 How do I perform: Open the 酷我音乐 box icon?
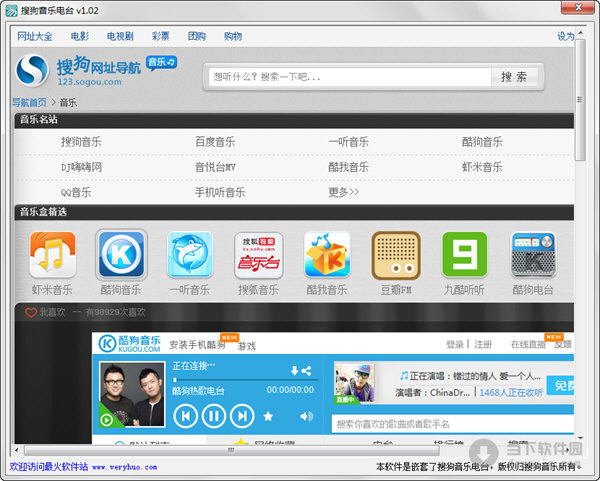coord(327,254)
